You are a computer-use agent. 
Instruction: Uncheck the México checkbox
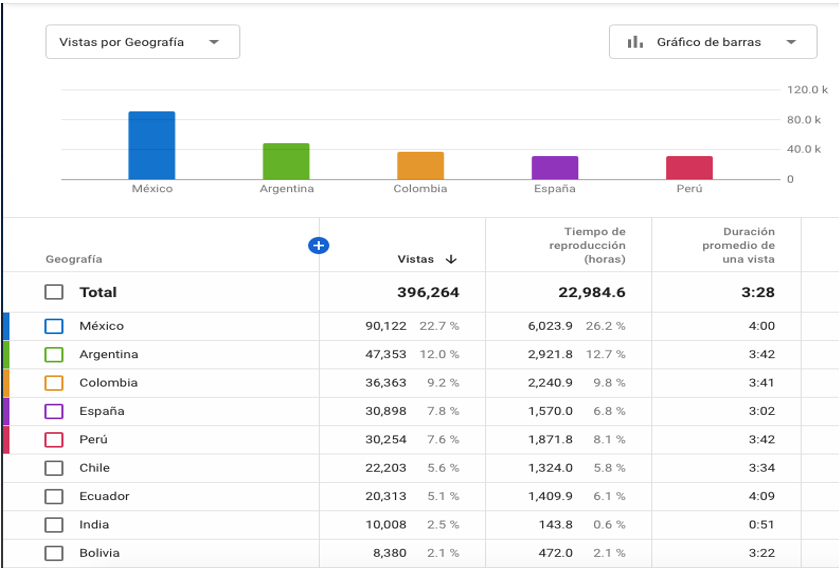54,326
